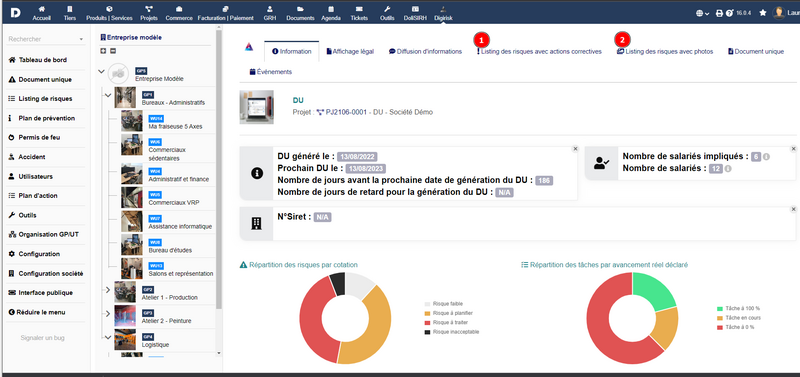
Task: Close the N°Siret info box
Action: pyautogui.click(x=793, y=209)
